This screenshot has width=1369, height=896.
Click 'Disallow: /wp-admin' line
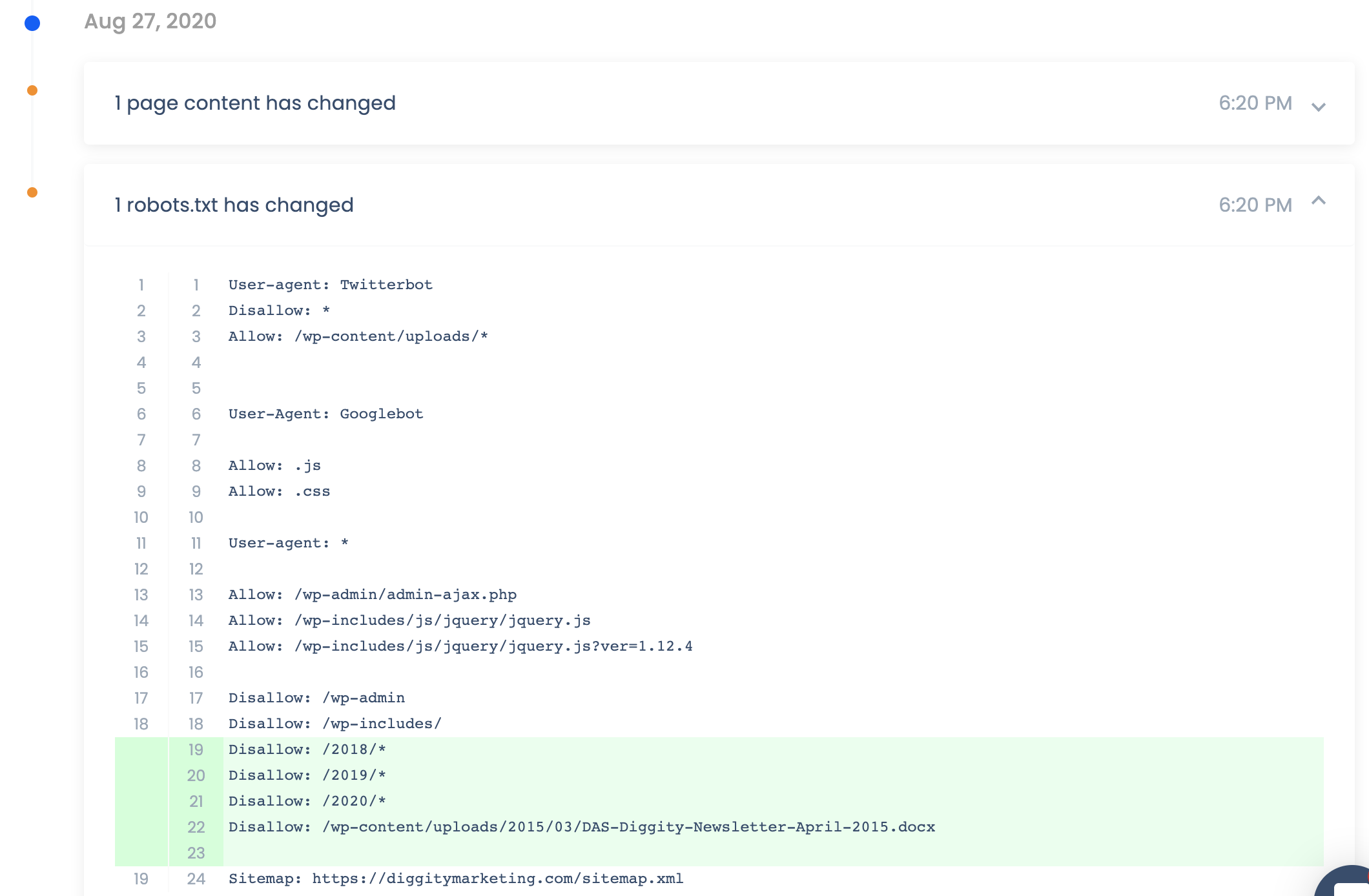click(x=316, y=698)
